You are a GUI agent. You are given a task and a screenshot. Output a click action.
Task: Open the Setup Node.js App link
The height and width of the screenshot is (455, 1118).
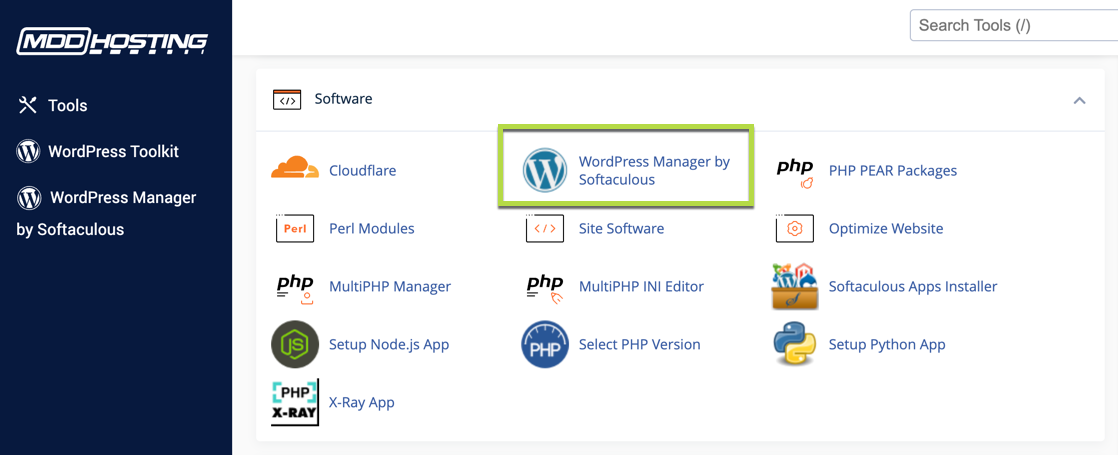[x=389, y=344]
